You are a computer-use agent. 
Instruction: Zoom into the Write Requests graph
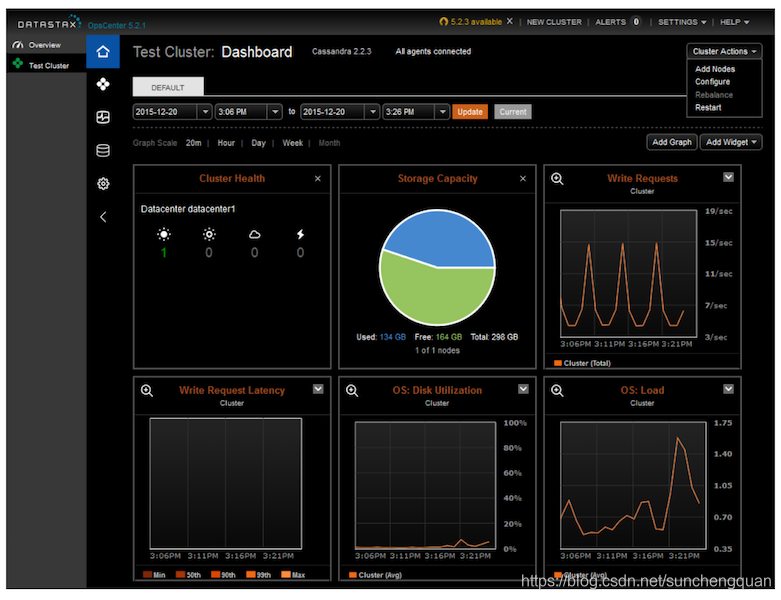pyautogui.click(x=557, y=178)
